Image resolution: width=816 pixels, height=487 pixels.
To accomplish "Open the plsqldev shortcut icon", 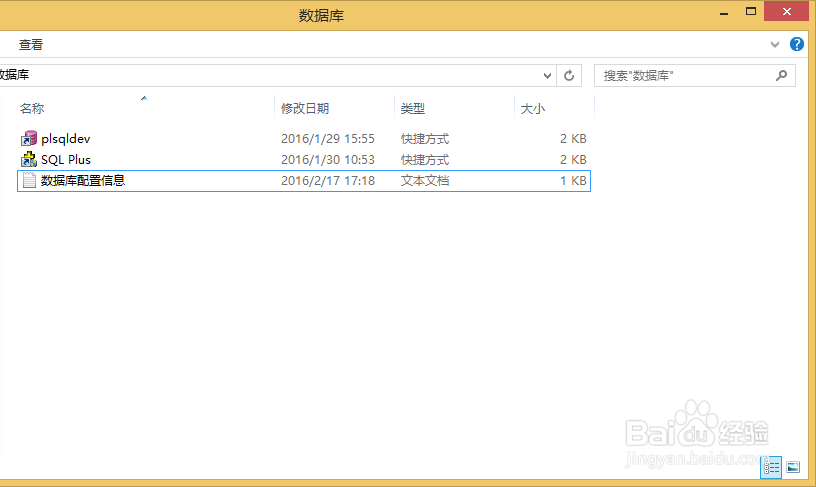I will point(29,138).
